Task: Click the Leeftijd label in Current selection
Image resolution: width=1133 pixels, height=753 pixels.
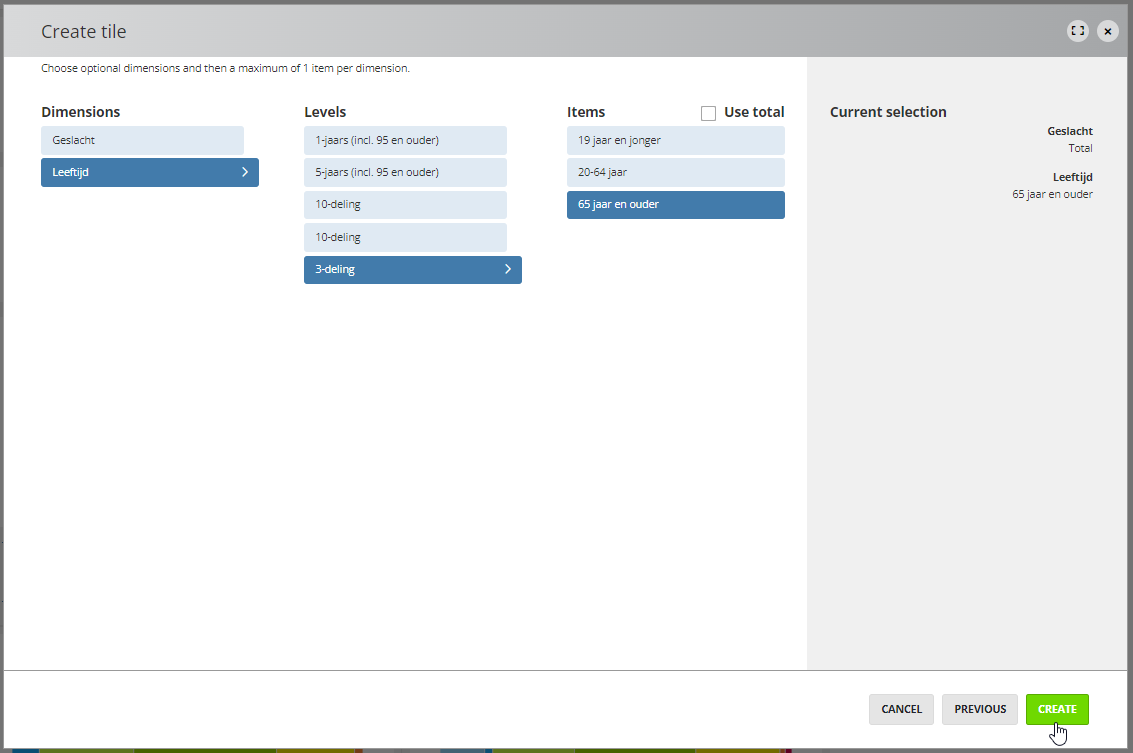Action: (x=1072, y=177)
